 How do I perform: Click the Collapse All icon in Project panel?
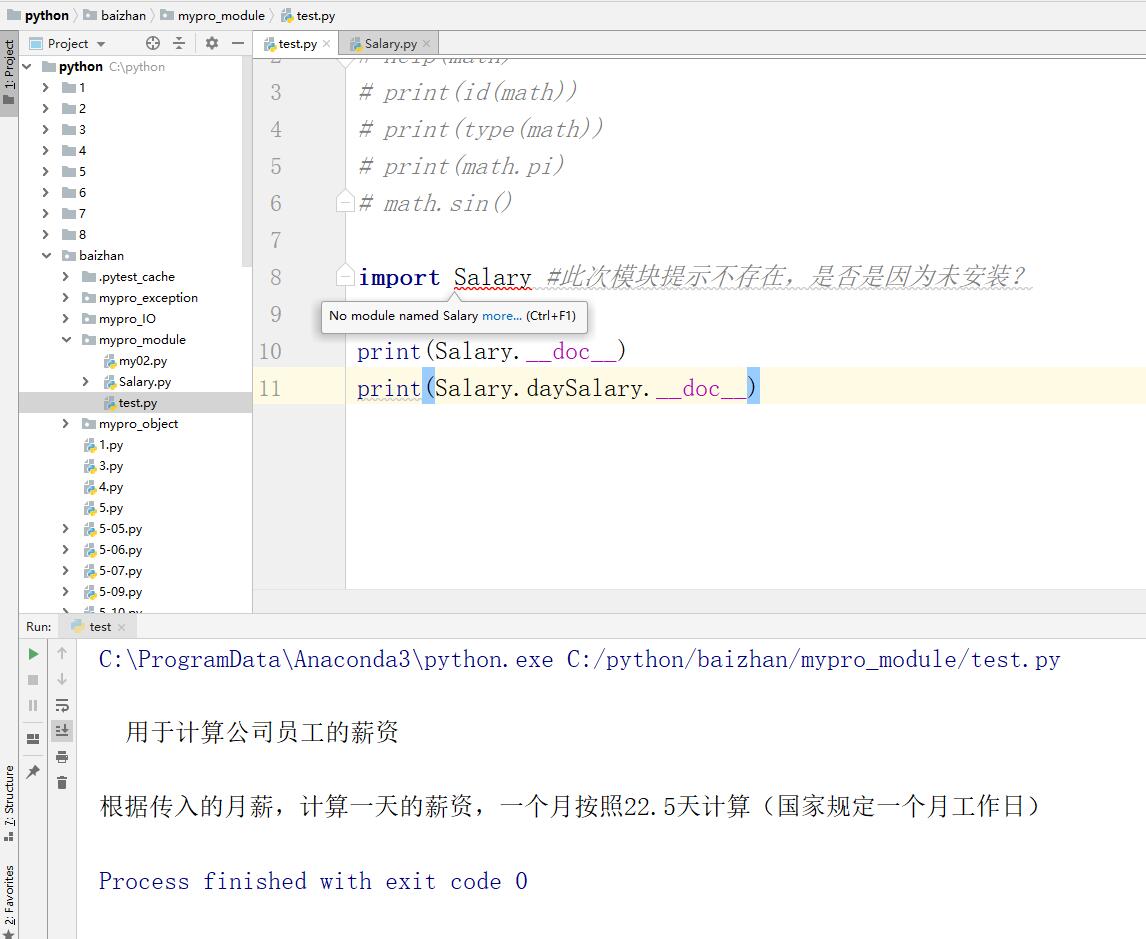point(179,44)
